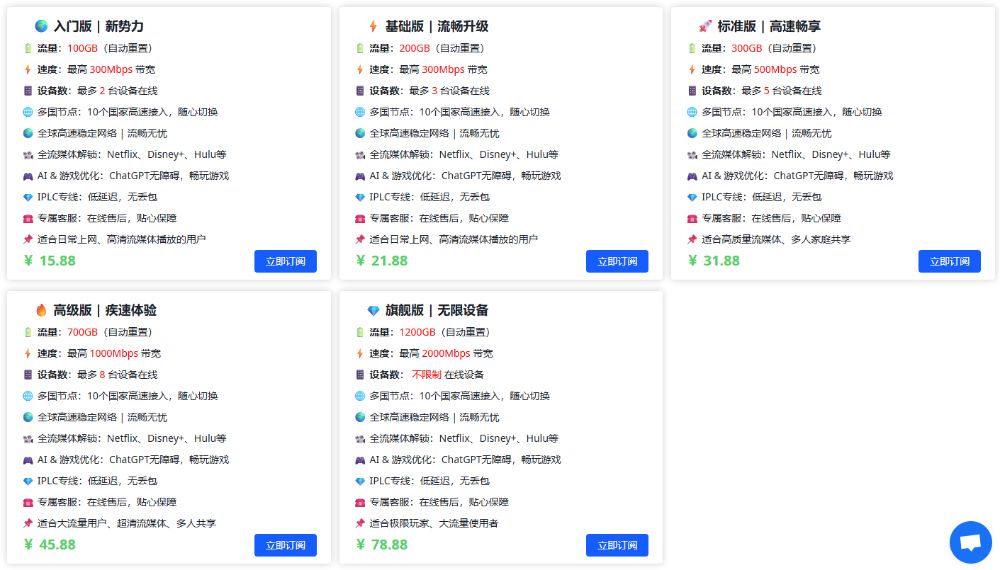
Task: Click pushpin icon by 适合高质量流媒体、多人家庭共享
Action: [x=692, y=240]
